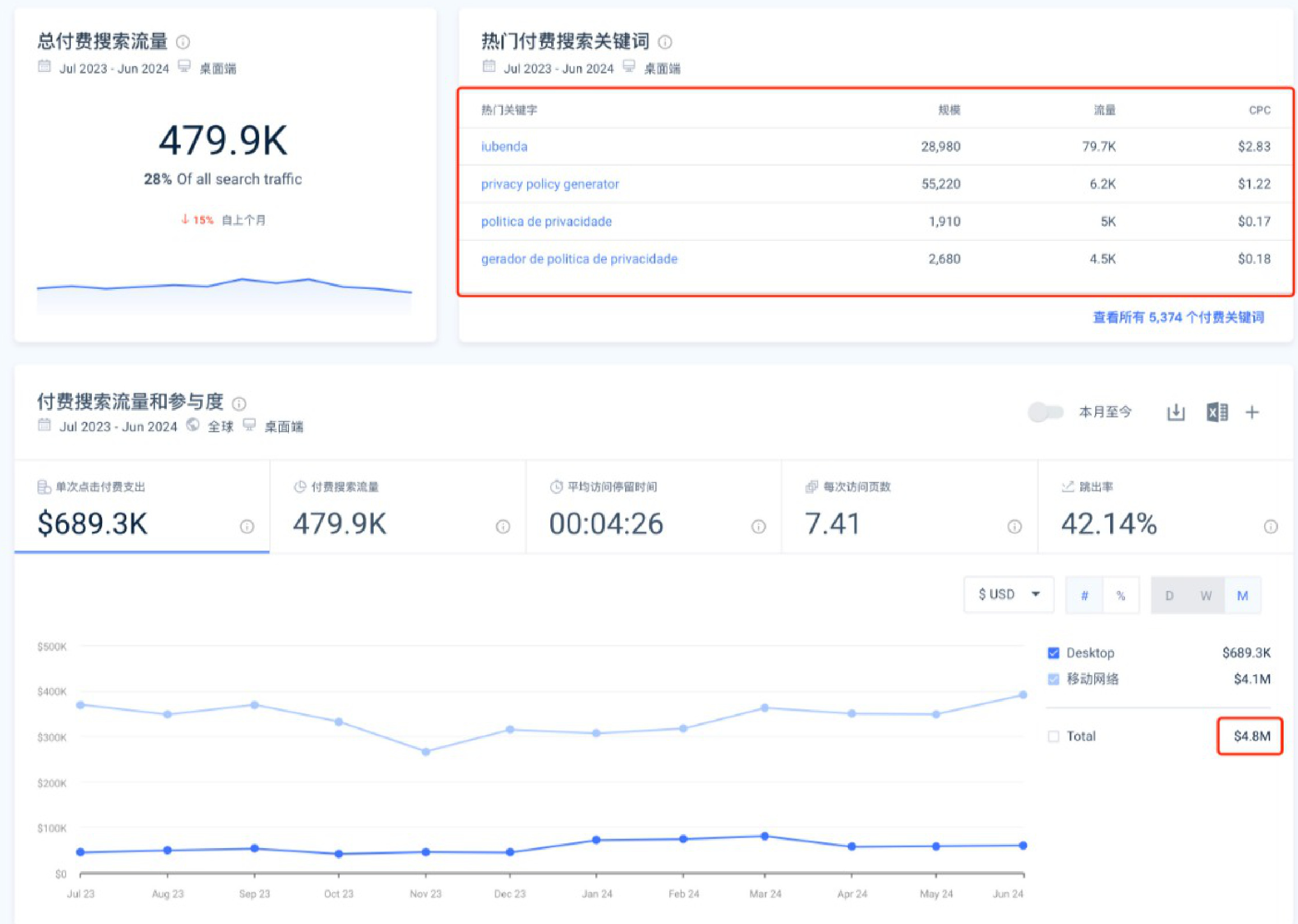Open the iubenda keyword link
The height and width of the screenshot is (924, 1298).
click(x=504, y=147)
